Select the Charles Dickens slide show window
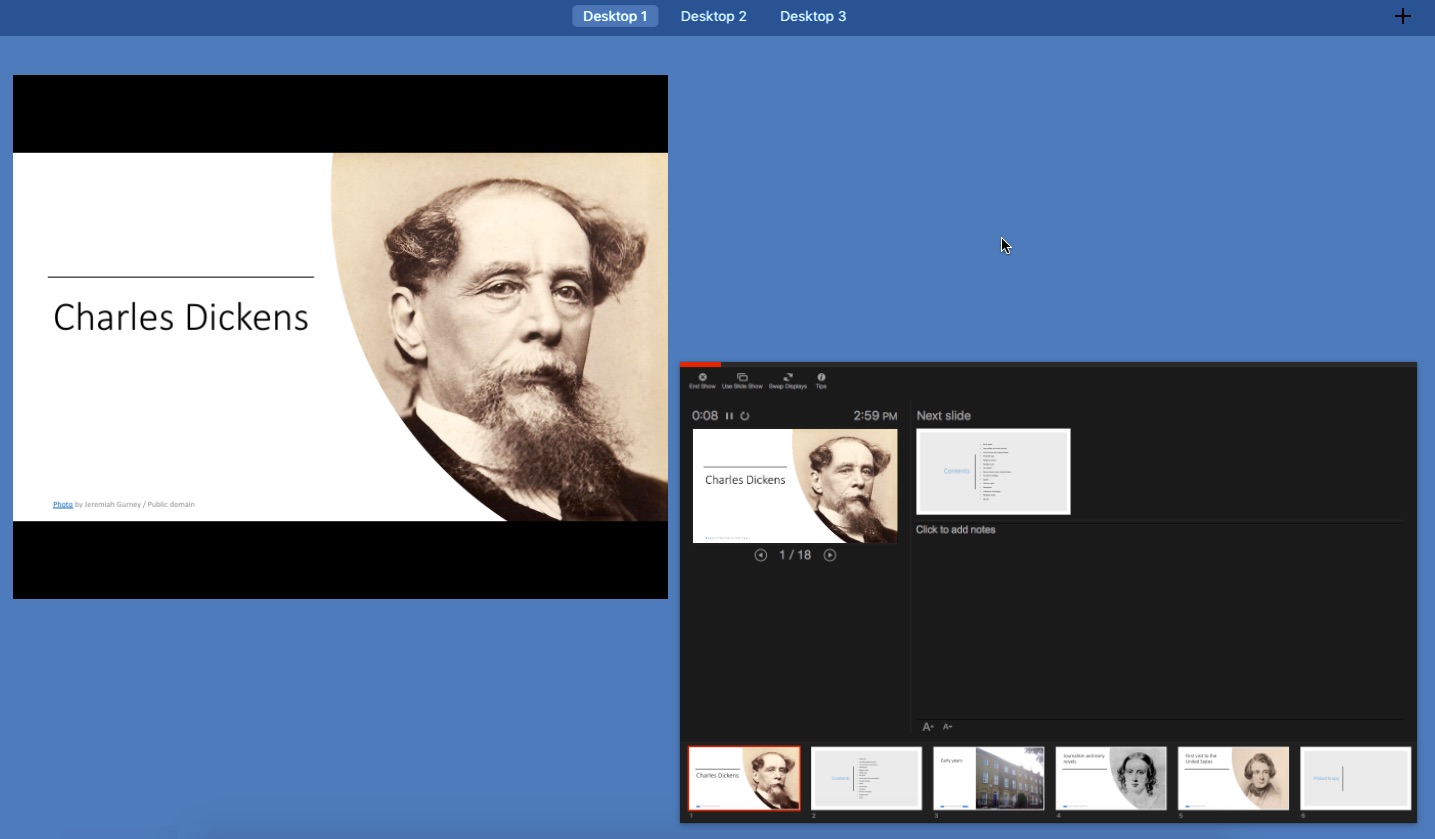 pyautogui.click(x=340, y=337)
